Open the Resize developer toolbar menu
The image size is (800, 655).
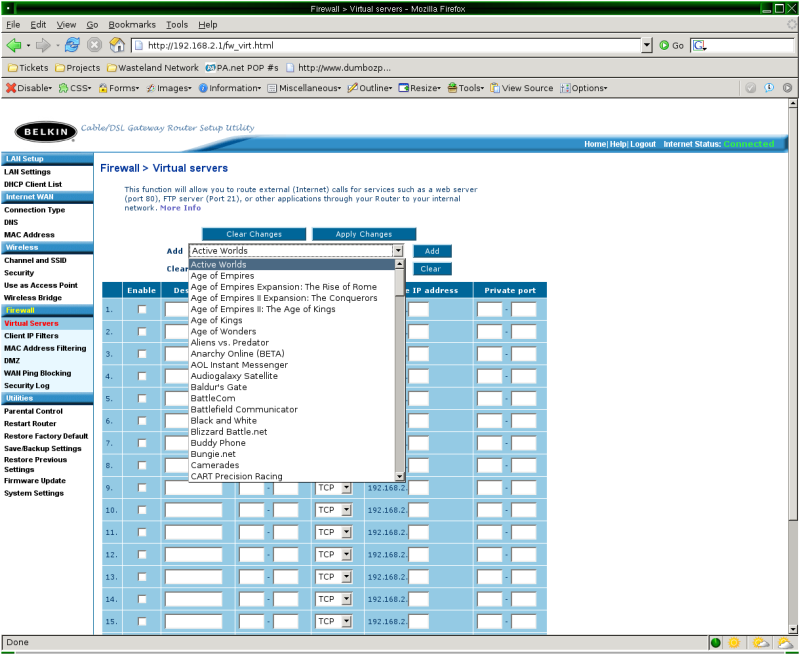tap(419, 88)
